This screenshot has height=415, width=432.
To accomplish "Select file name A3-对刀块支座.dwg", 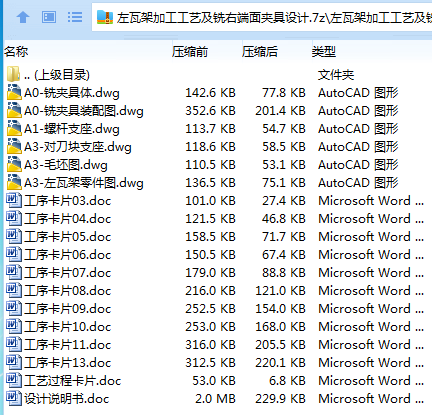I will click(x=78, y=147).
